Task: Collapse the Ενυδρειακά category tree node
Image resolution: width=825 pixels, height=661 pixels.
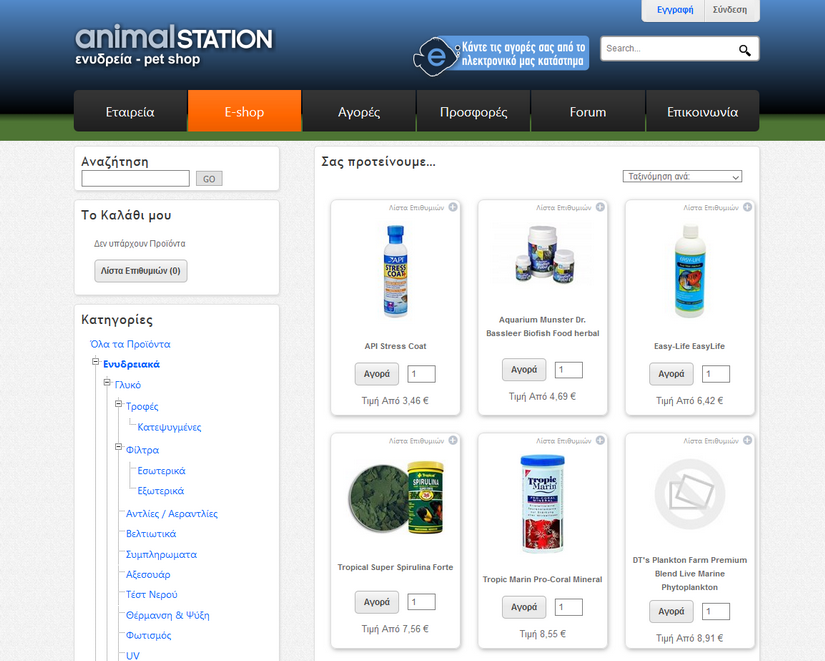Action: point(96,362)
